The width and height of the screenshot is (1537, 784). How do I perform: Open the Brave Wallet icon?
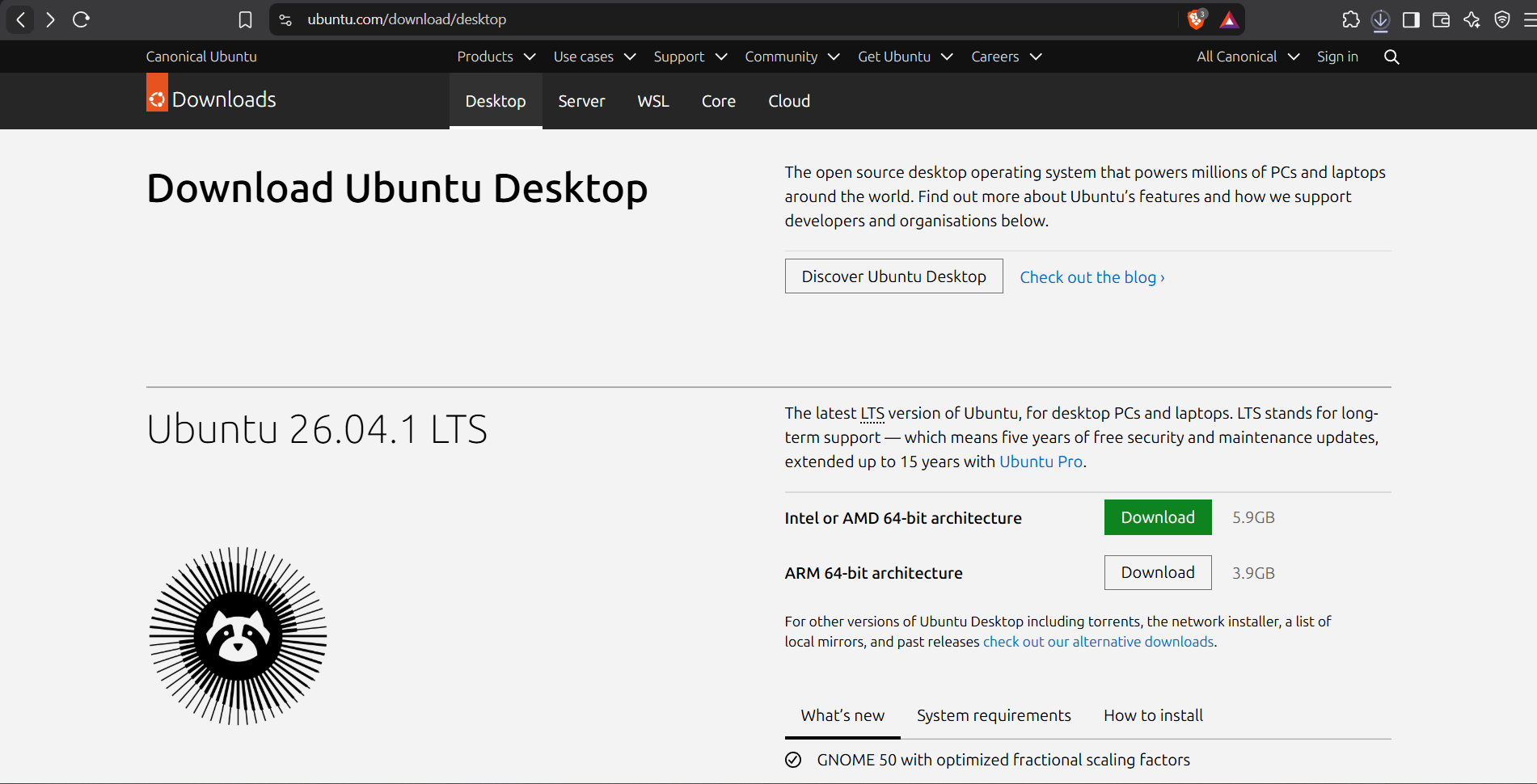click(x=1441, y=19)
